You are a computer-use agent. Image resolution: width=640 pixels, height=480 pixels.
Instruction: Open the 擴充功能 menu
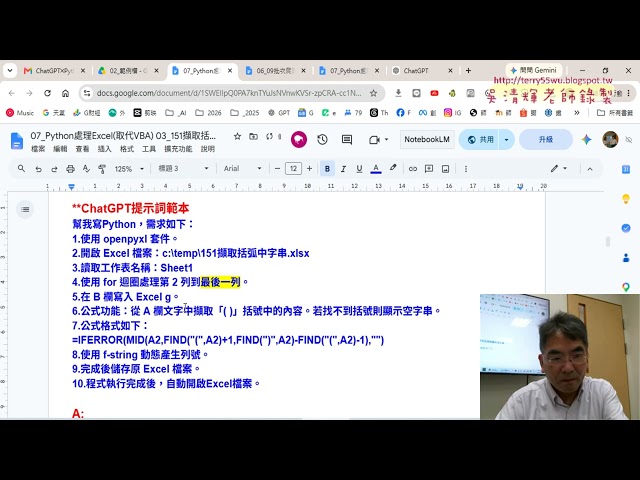pos(178,149)
